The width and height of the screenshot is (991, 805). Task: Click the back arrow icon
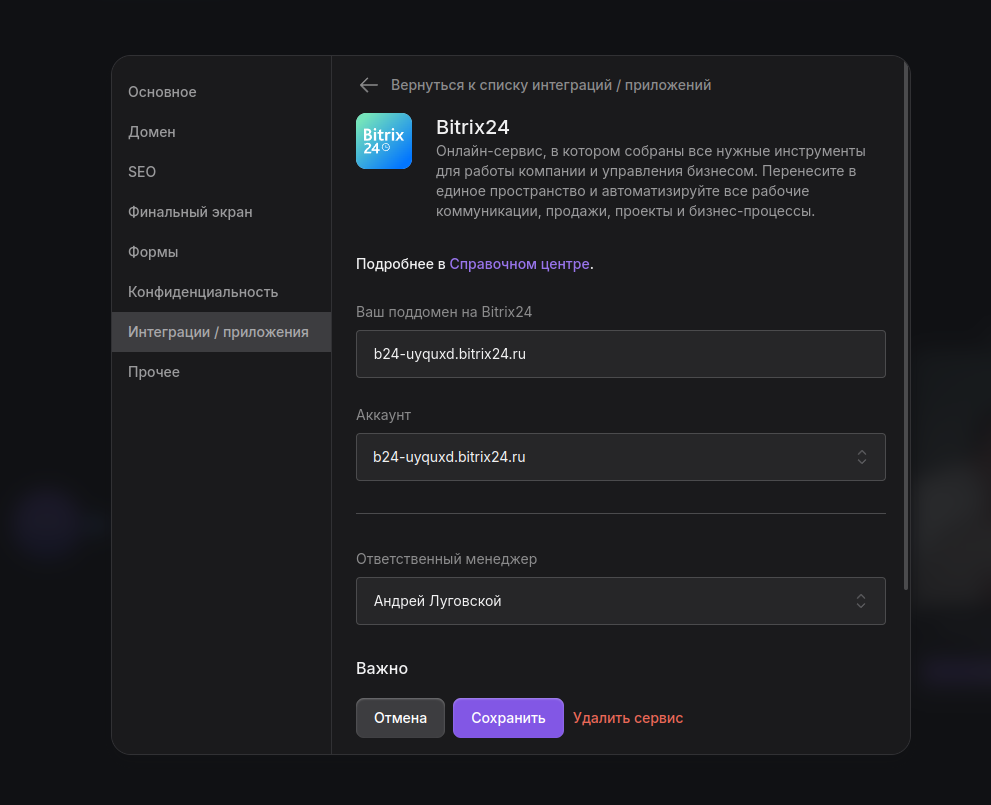[369, 85]
